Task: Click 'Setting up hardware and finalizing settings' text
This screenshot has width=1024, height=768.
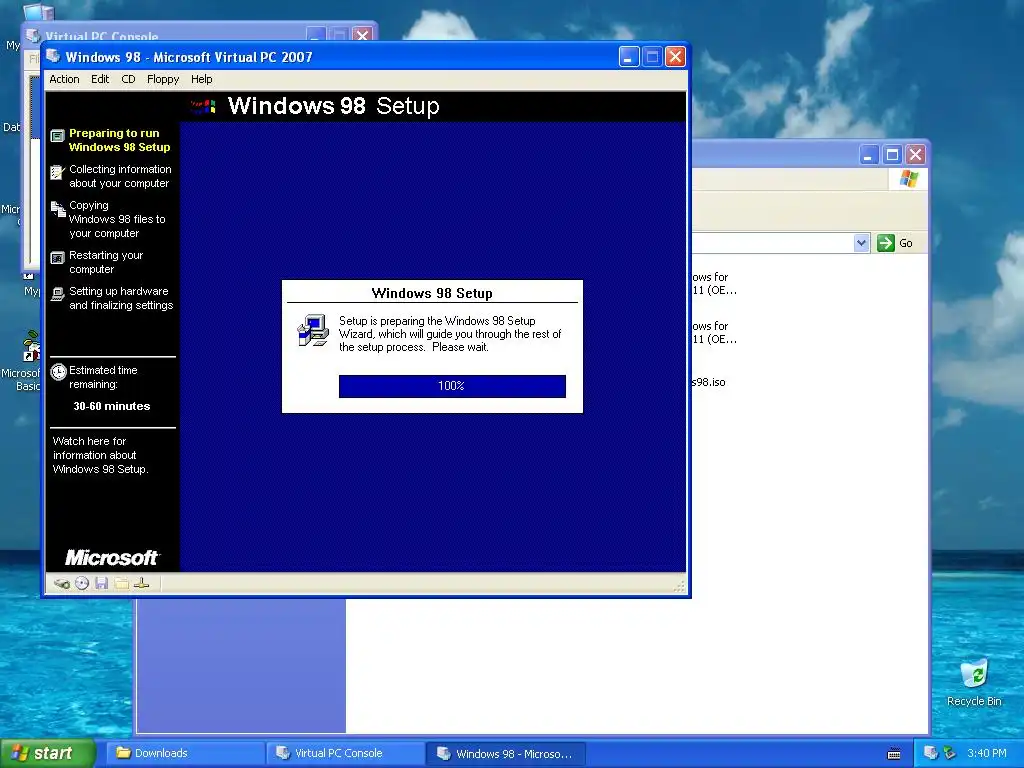Action: pyautogui.click(x=121, y=298)
